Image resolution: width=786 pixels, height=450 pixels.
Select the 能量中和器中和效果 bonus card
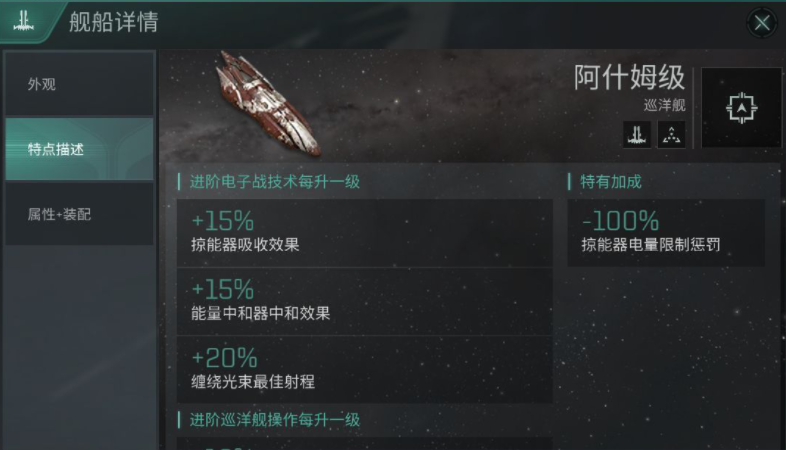click(x=364, y=301)
